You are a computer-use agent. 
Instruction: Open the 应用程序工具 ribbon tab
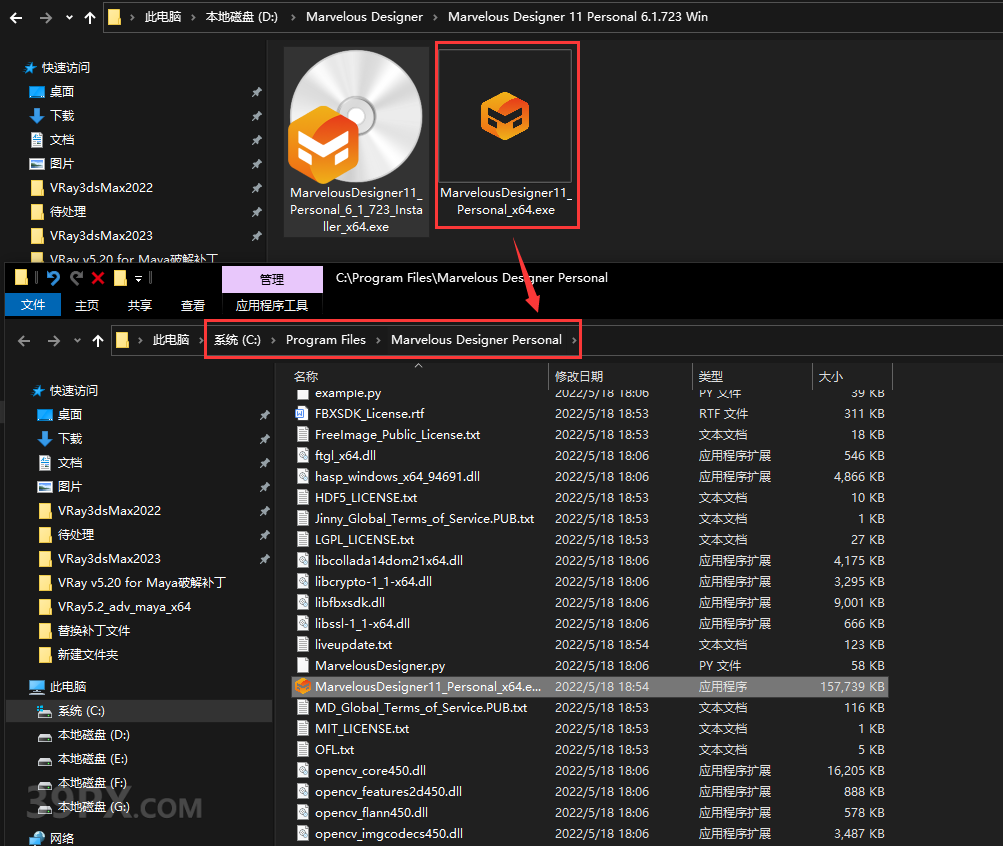point(272,306)
